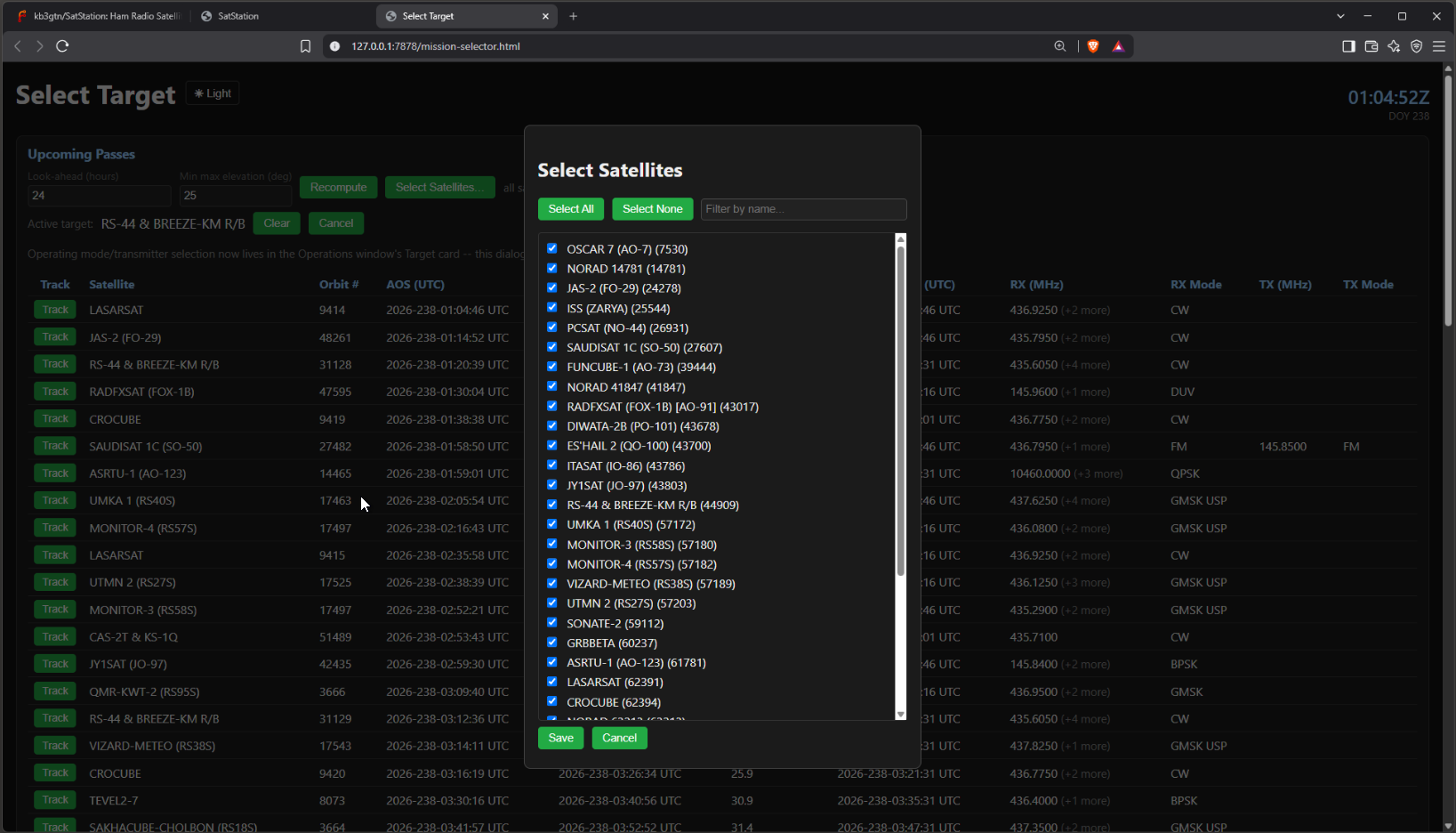This screenshot has height=833, width=1456.
Task: Uncheck NORAD 14781 checkbox
Action: point(551,268)
